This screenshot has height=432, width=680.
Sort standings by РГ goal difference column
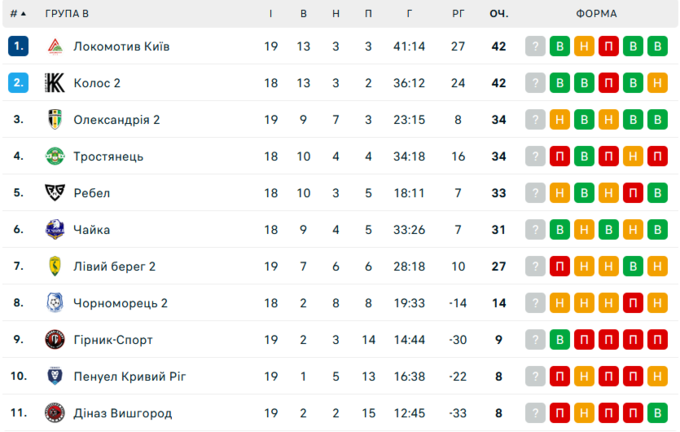coord(458,14)
